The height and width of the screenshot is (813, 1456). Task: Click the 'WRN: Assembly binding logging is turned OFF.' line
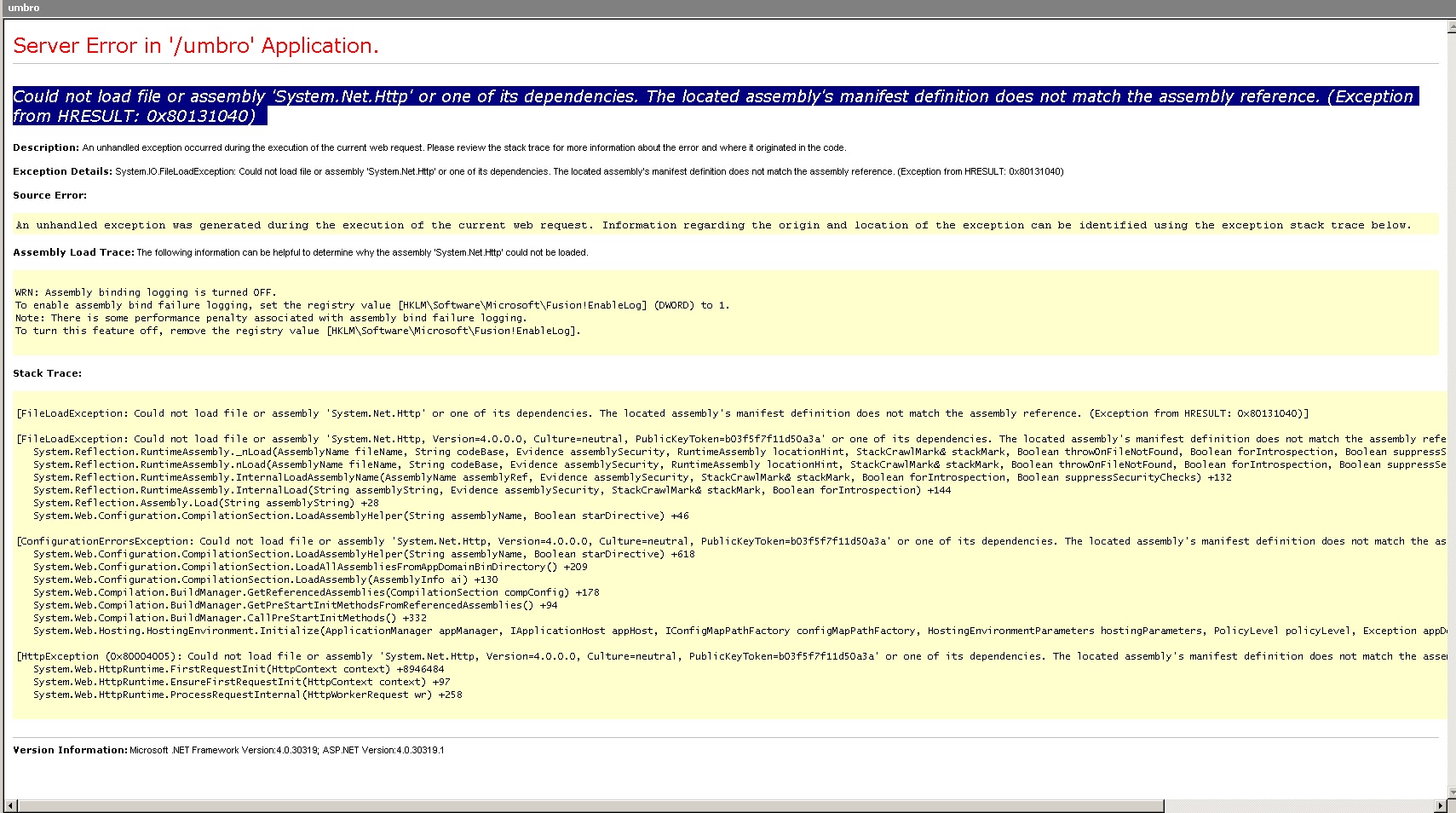coord(146,292)
